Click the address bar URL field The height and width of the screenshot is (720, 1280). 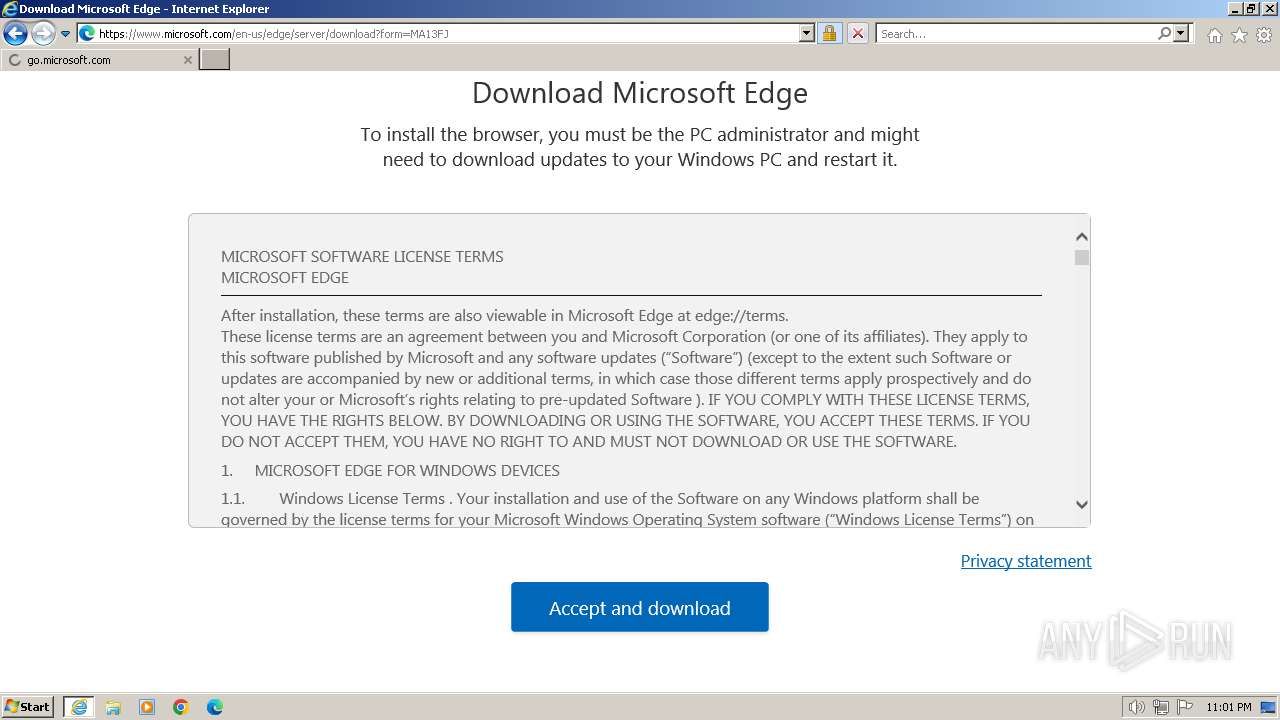[448, 33]
